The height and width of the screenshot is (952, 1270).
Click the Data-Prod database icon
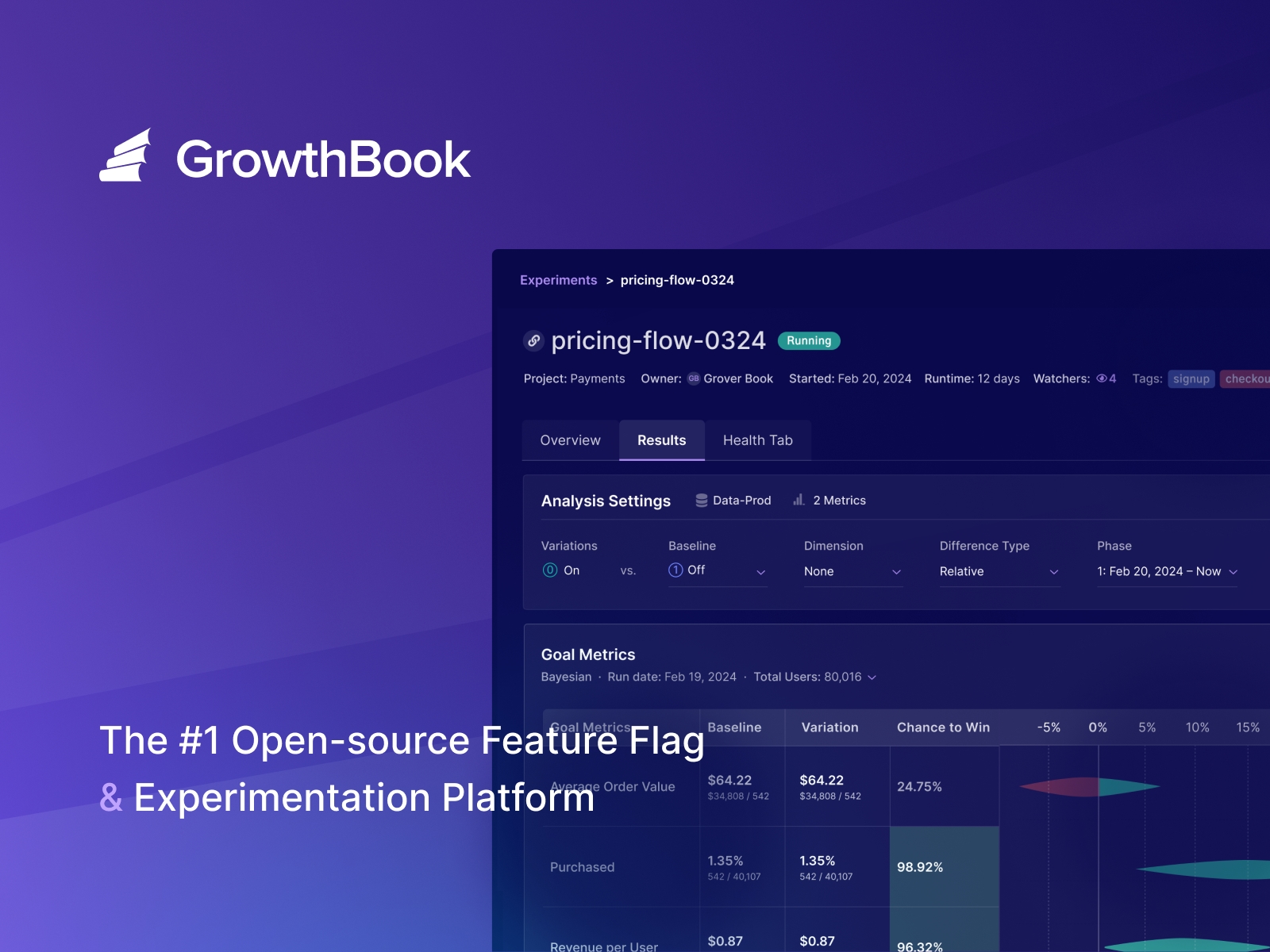[702, 500]
